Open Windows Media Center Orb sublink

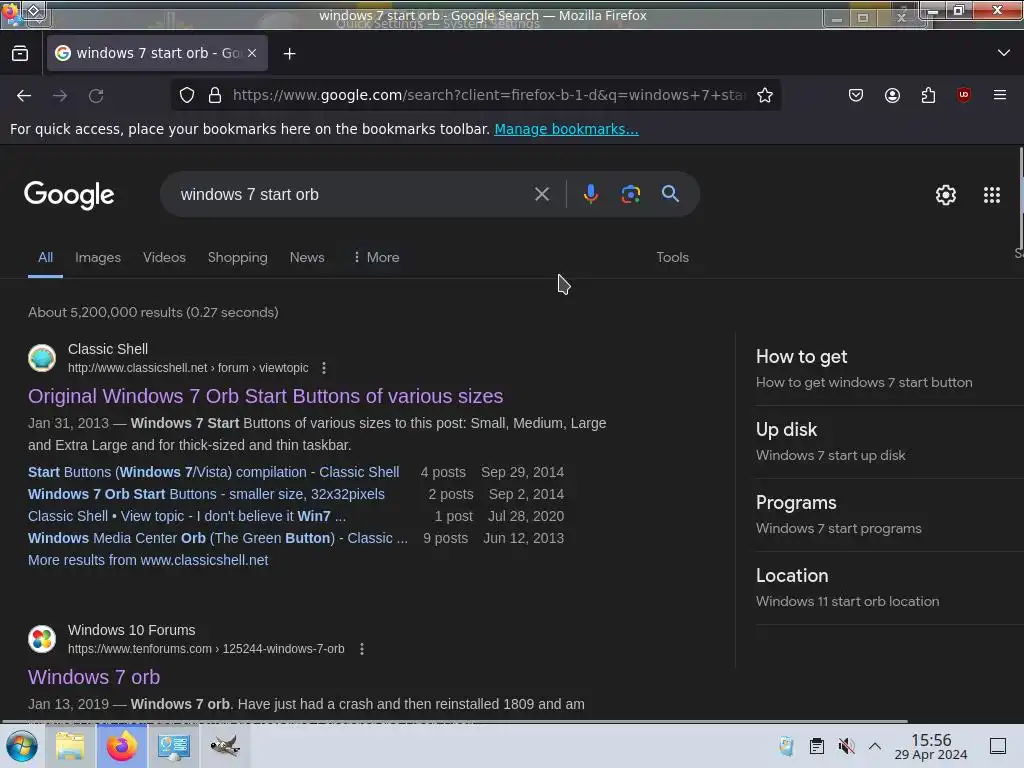pos(217,538)
